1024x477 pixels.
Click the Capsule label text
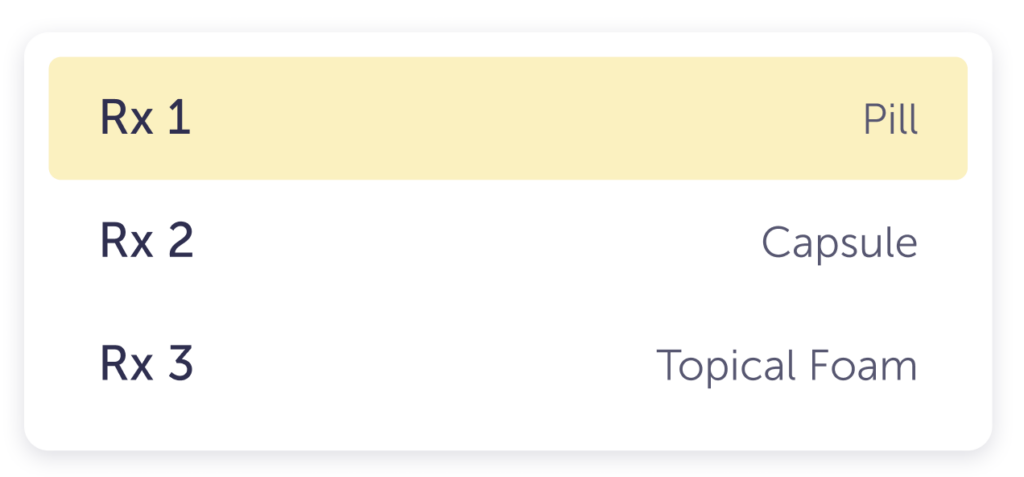click(839, 243)
